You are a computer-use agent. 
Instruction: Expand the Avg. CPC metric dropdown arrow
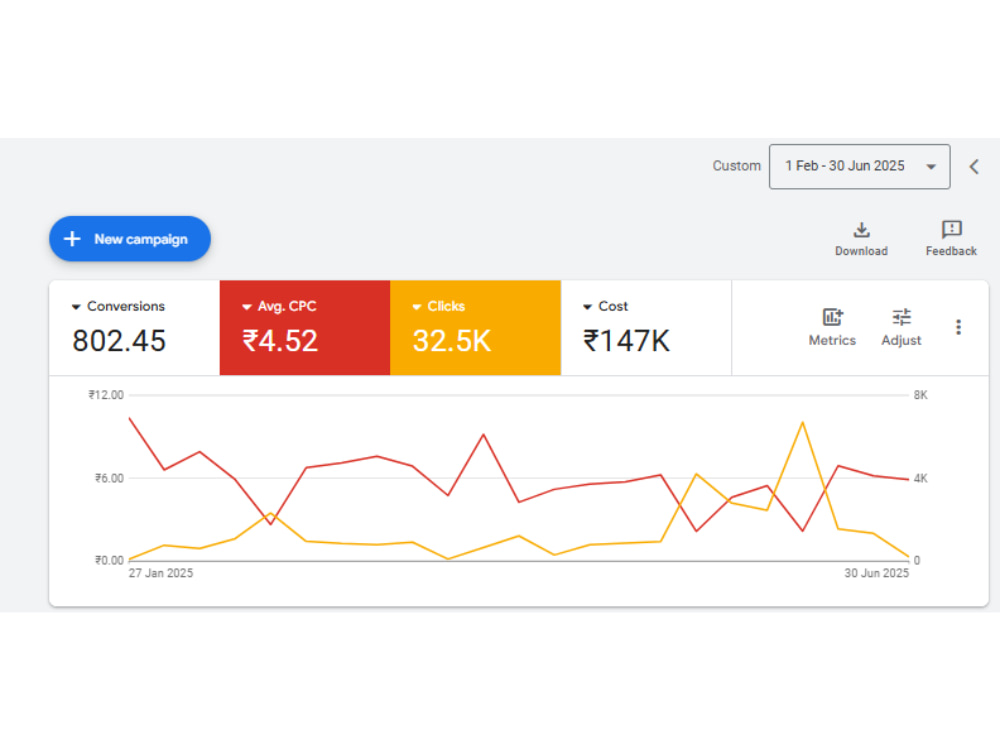[247, 307]
